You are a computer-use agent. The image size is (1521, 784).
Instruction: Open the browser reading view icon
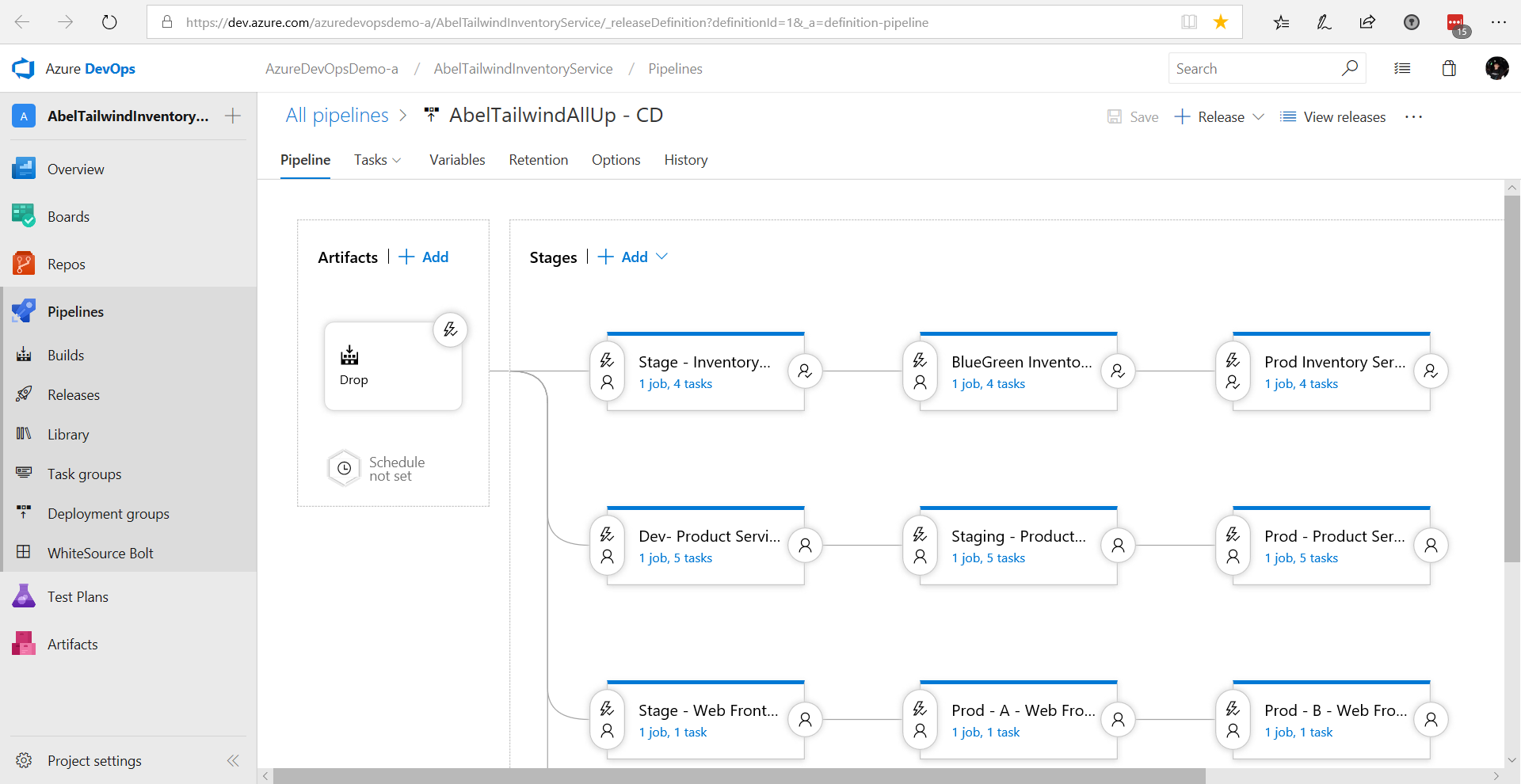[1189, 22]
